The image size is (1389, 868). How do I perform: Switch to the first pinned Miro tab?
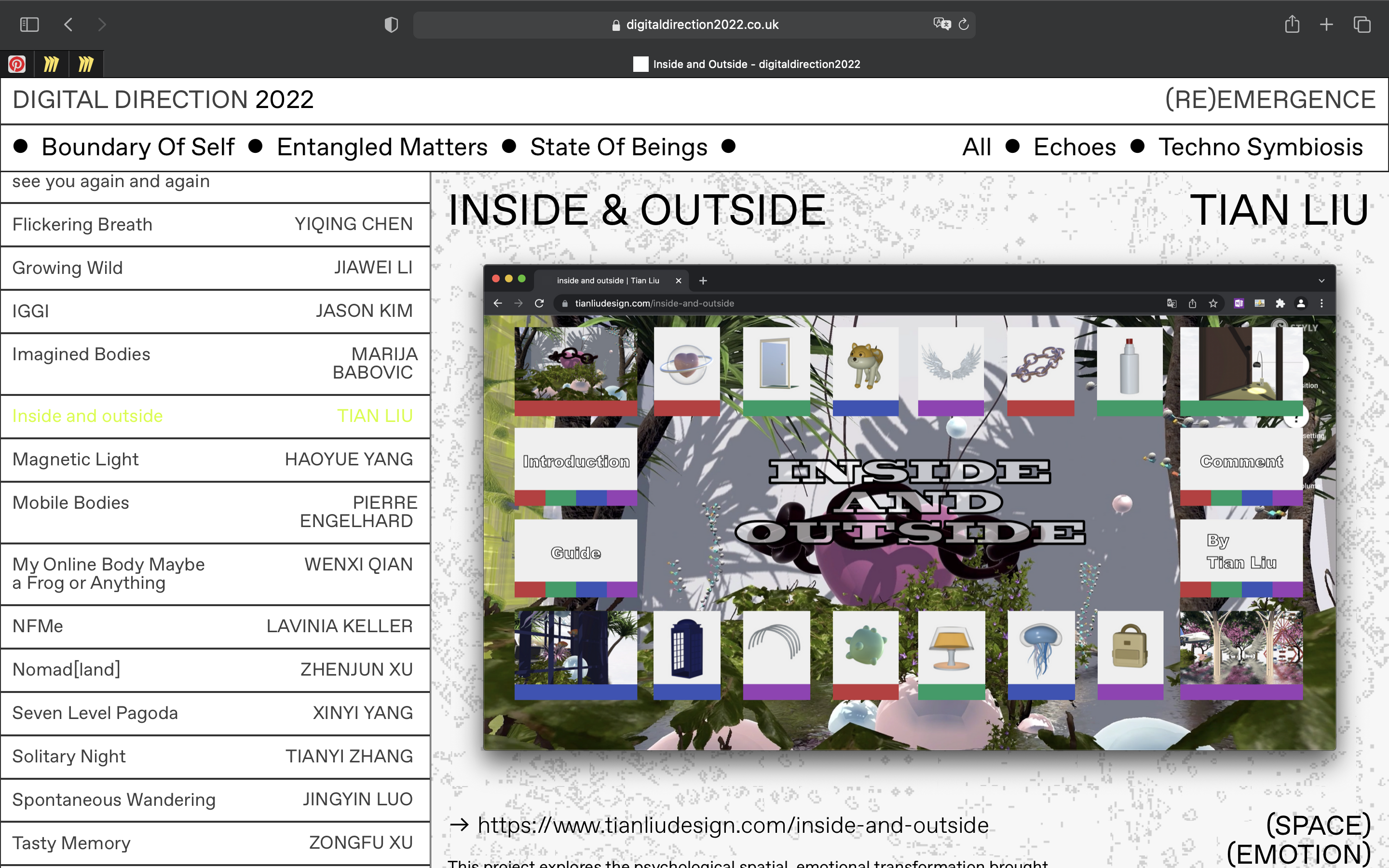click(51, 64)
